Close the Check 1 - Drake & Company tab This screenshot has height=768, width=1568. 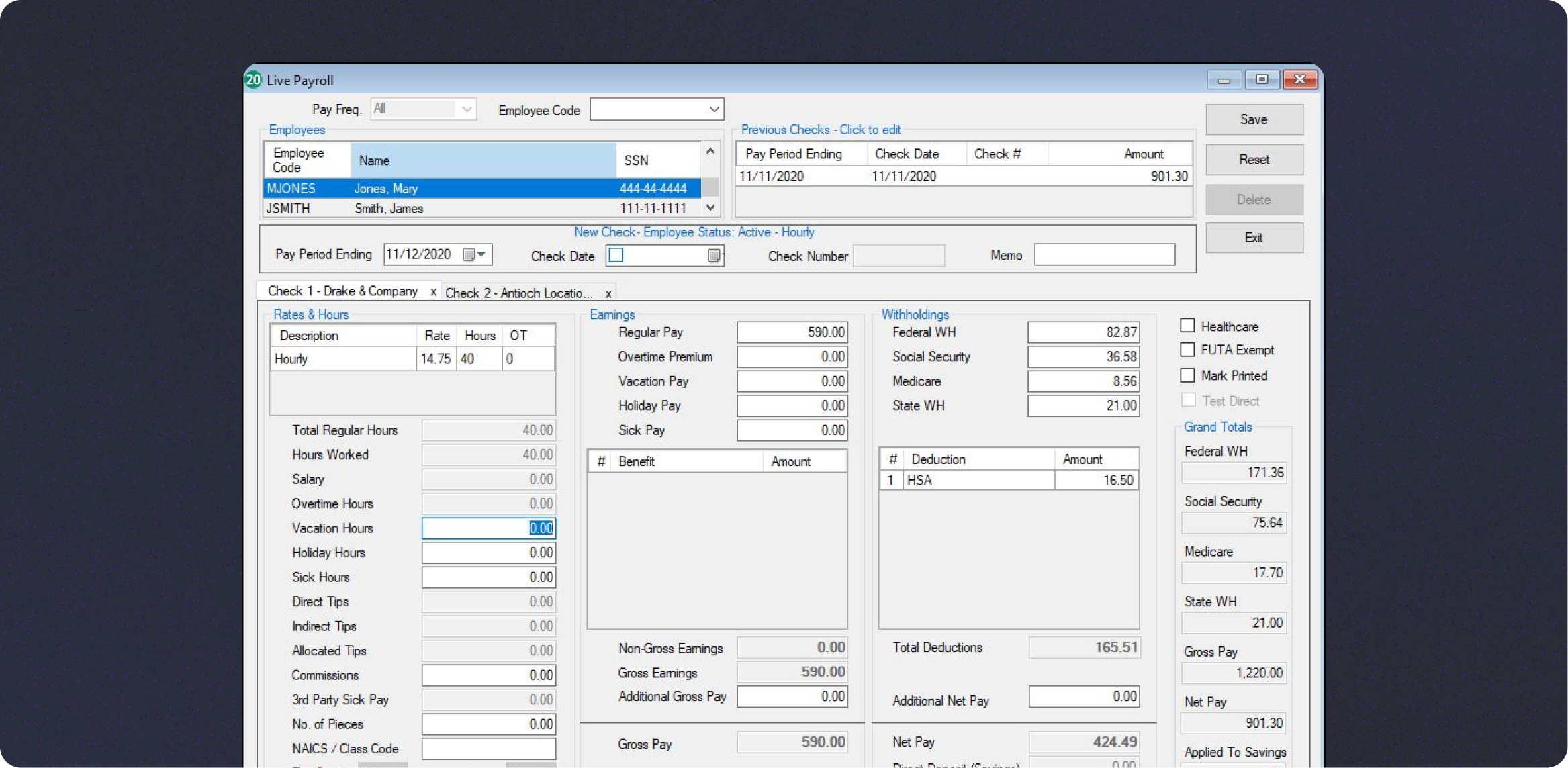[433, 292]
